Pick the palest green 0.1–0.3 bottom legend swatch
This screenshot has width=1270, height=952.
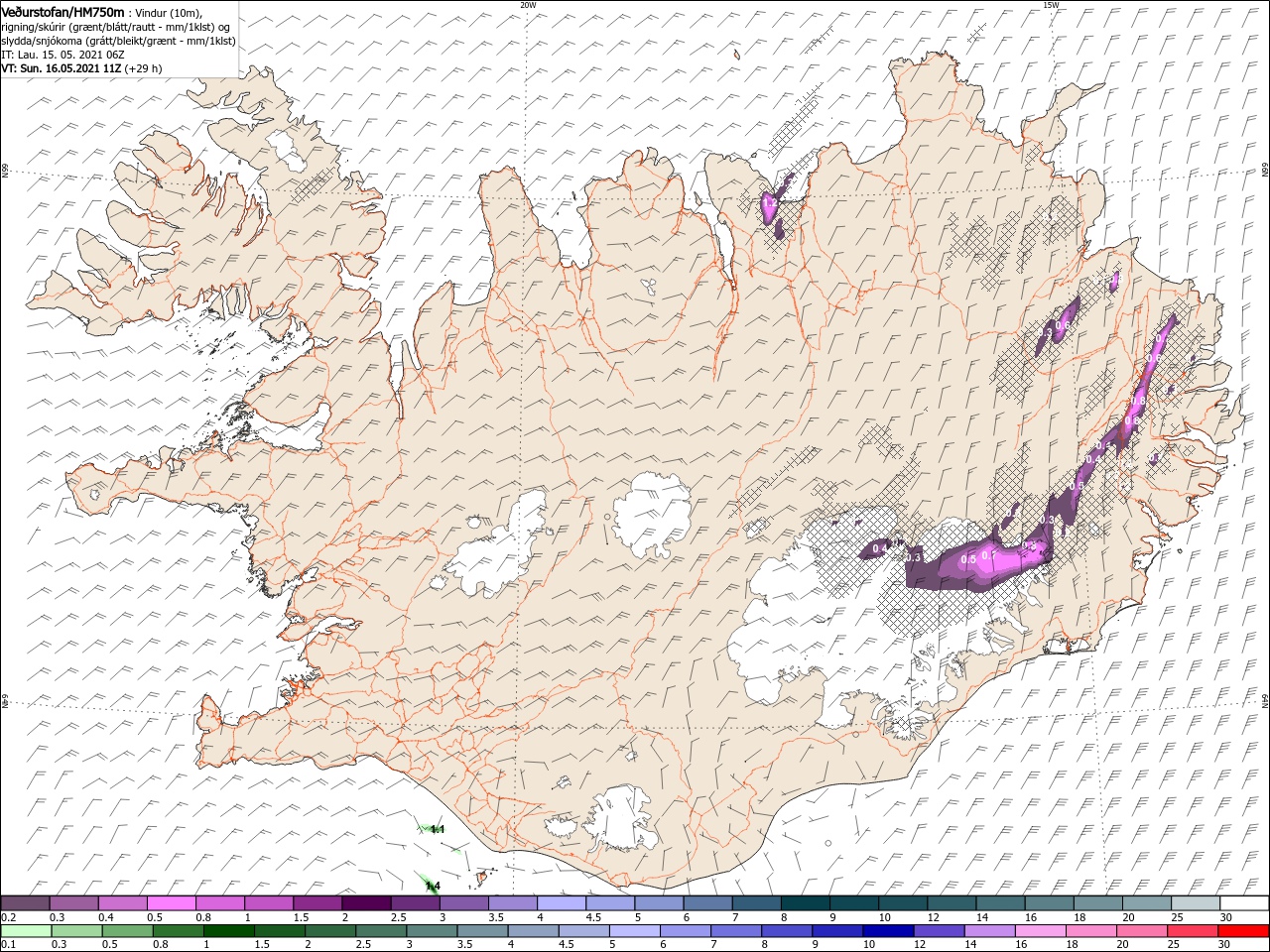click(x=27, y=931)
